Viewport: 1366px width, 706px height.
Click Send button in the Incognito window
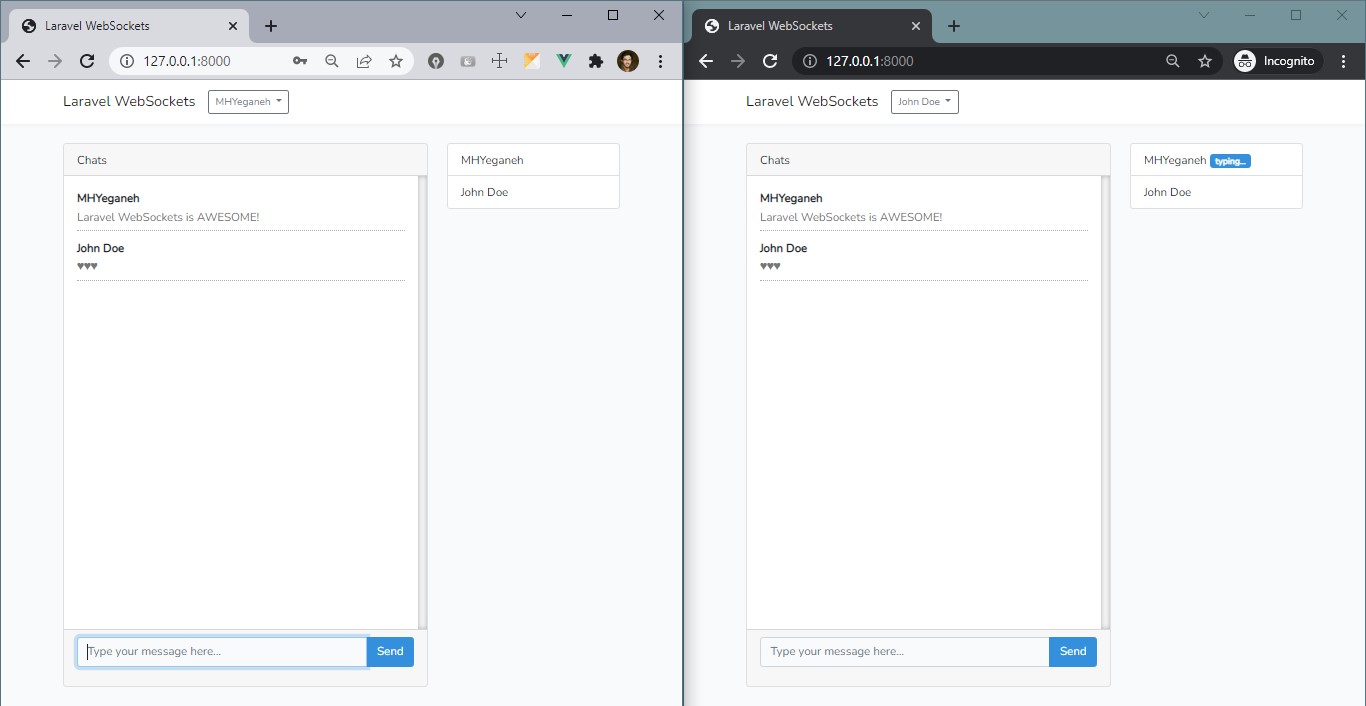(x=1073, y=652)
